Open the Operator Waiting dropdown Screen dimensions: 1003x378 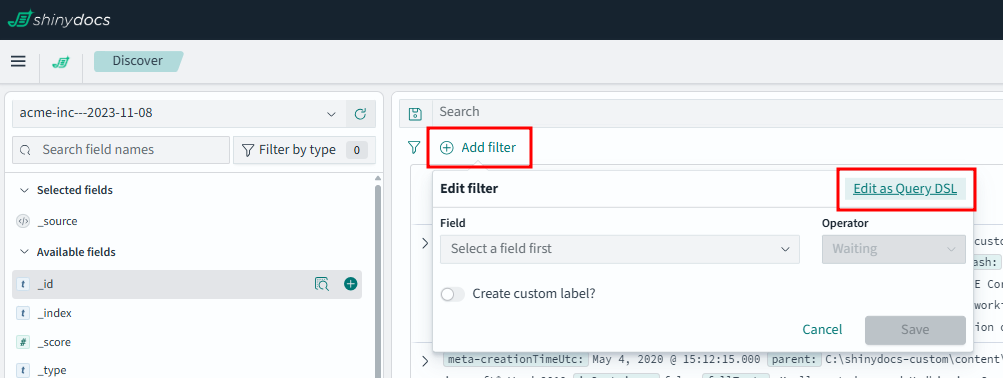coord(894,249)
